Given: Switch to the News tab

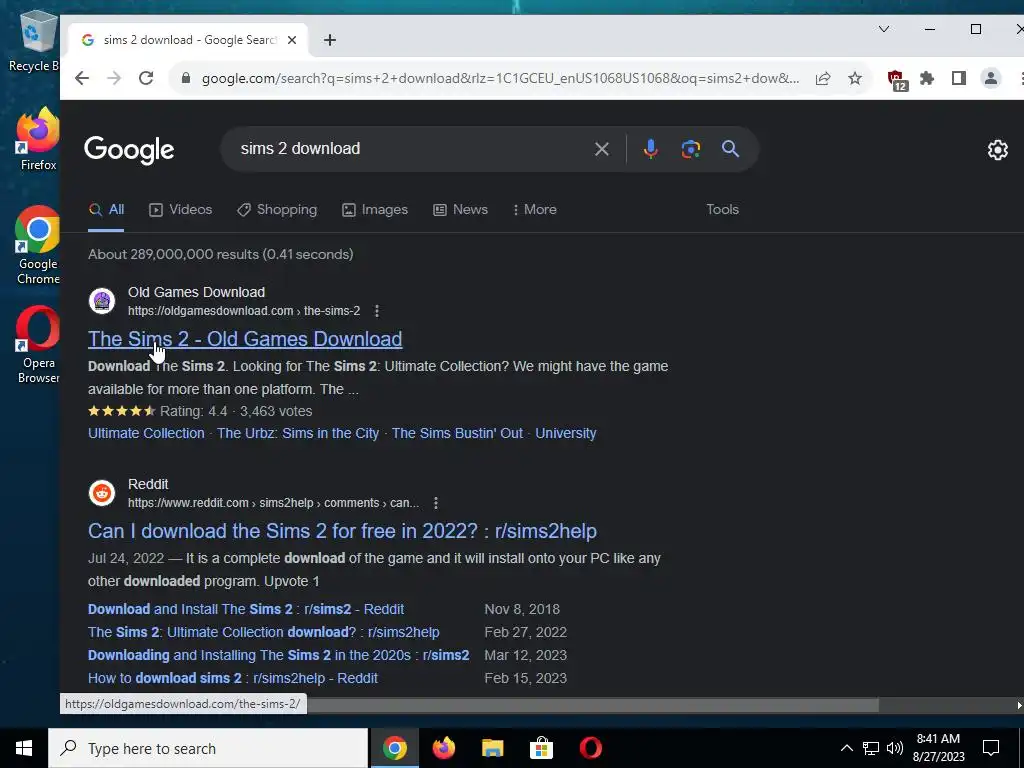Looking at the screenshot, I should click(x=460, y=210).
